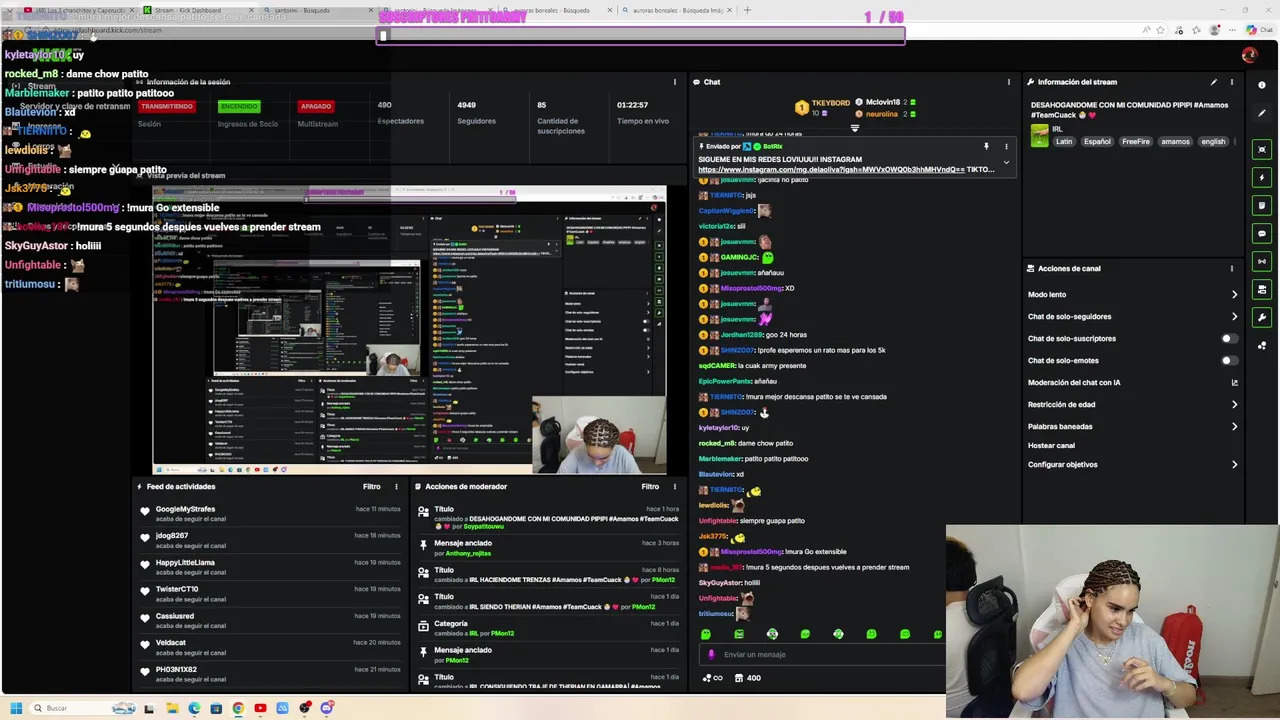Open Google Chrome from taskbar

pos(238,708)
